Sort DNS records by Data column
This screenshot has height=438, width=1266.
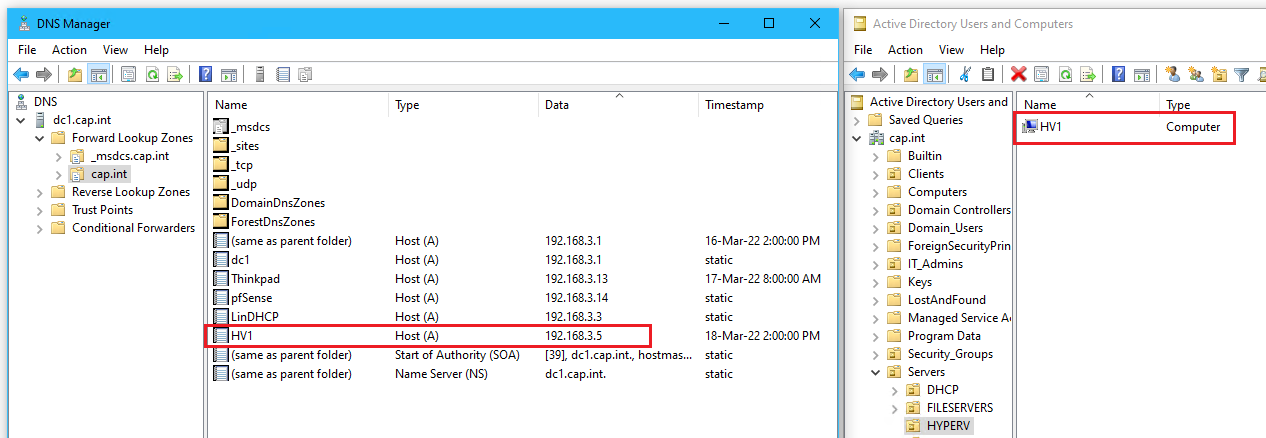618,104
